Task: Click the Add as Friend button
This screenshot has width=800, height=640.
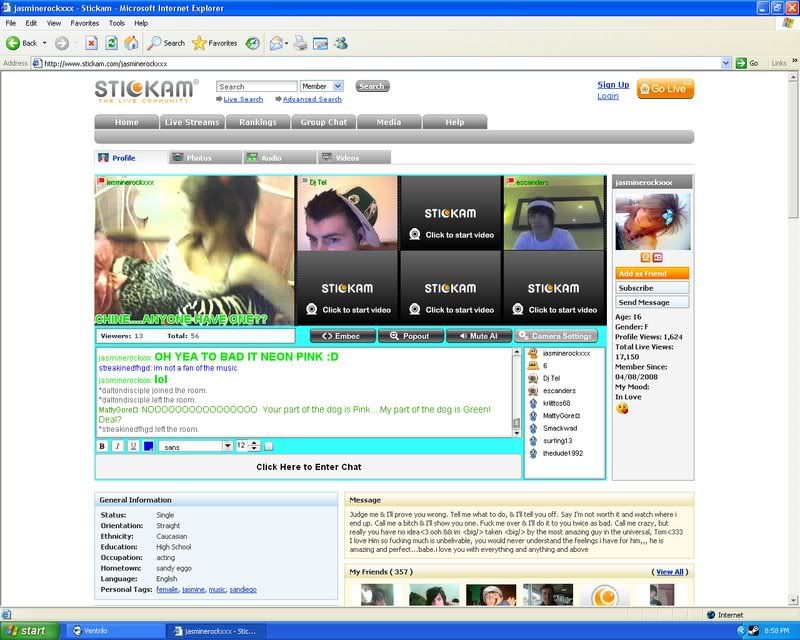Action: (x=652, y=274)
